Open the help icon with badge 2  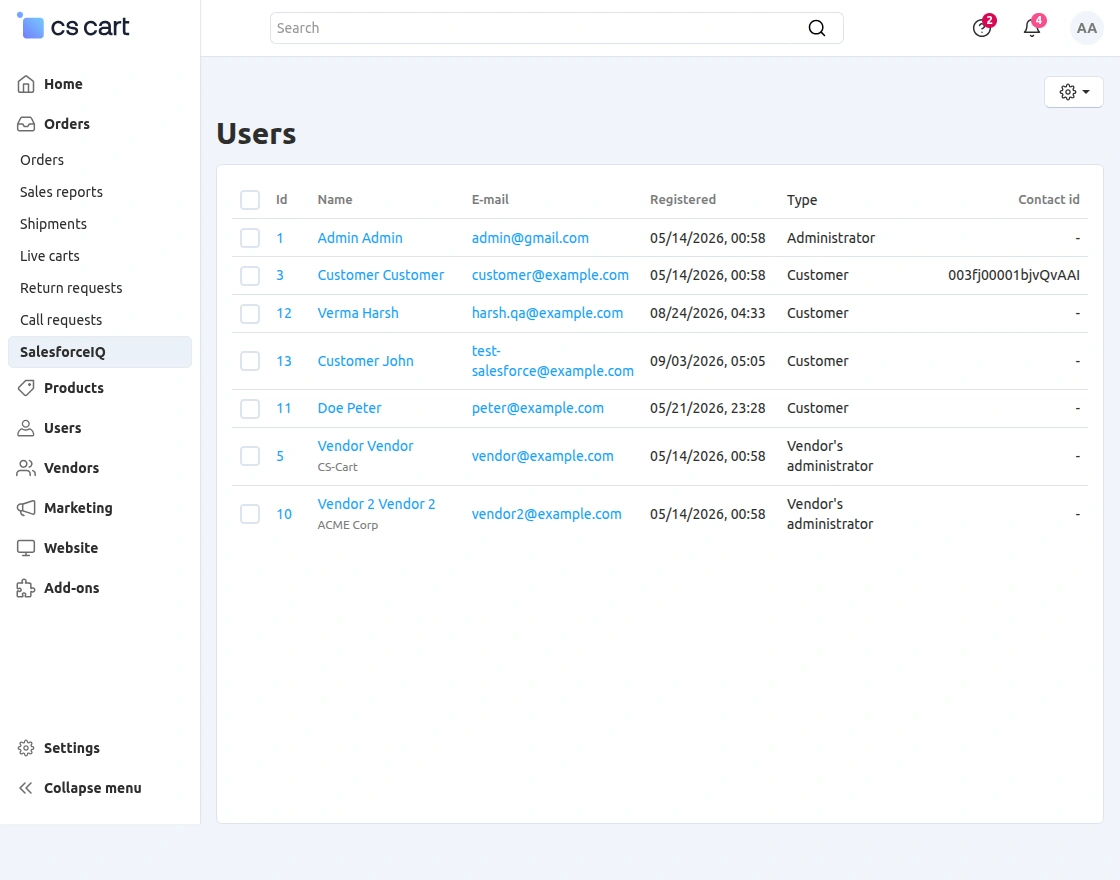coord(982,28)
